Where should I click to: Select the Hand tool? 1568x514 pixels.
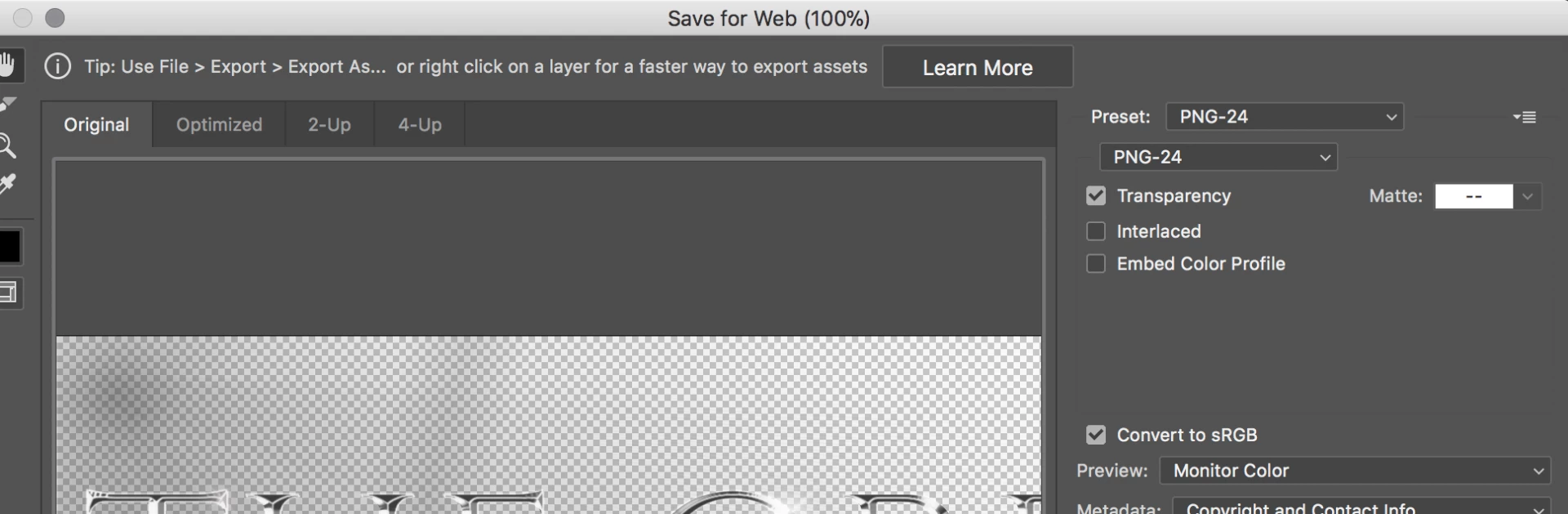point(9,65)
